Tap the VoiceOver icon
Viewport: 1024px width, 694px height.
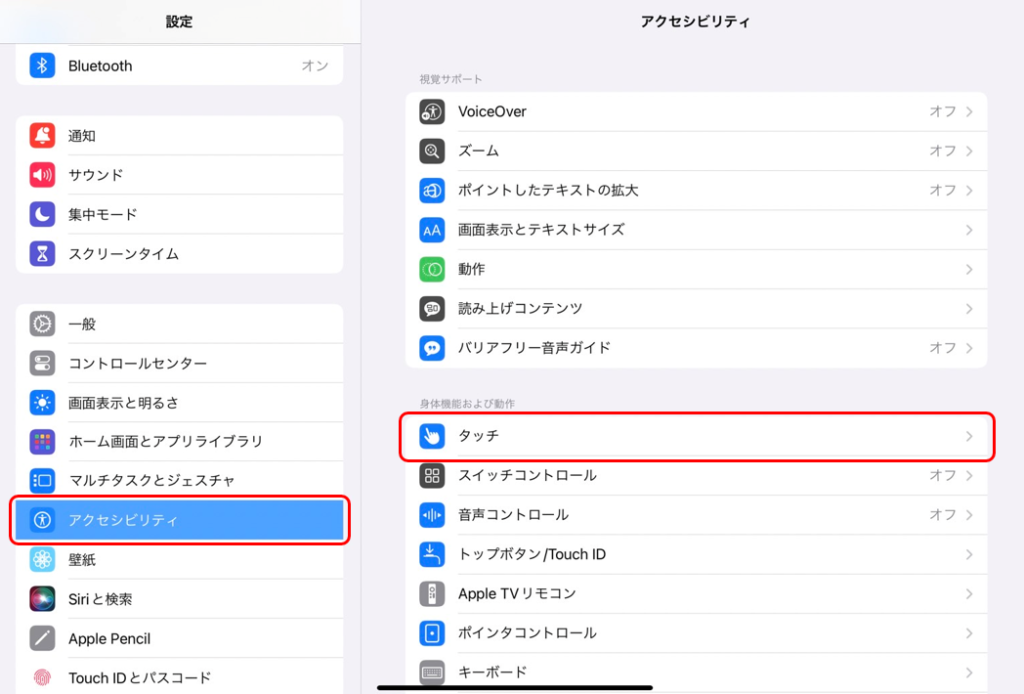click(432, 112)
